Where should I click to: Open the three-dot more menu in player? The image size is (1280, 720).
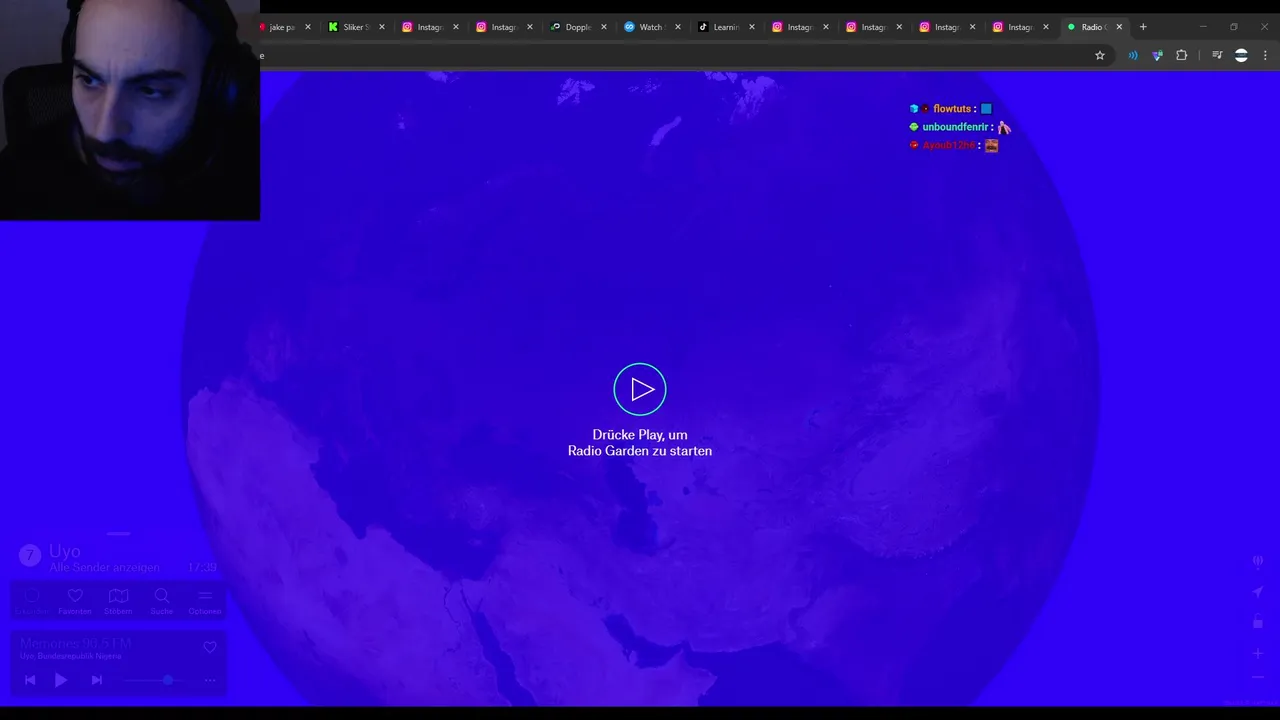210,680
